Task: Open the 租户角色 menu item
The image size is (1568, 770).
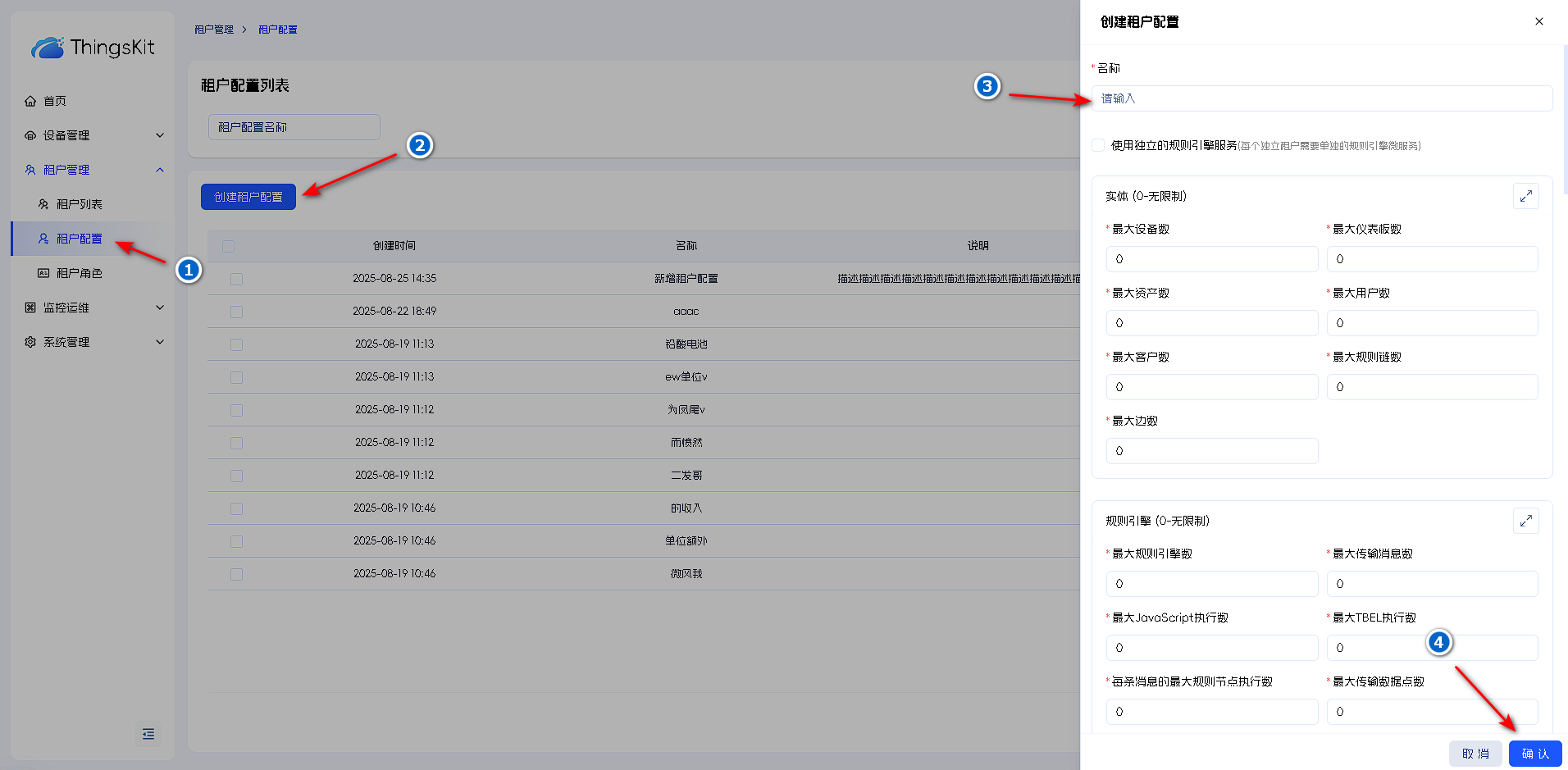Action: [79, 273]
